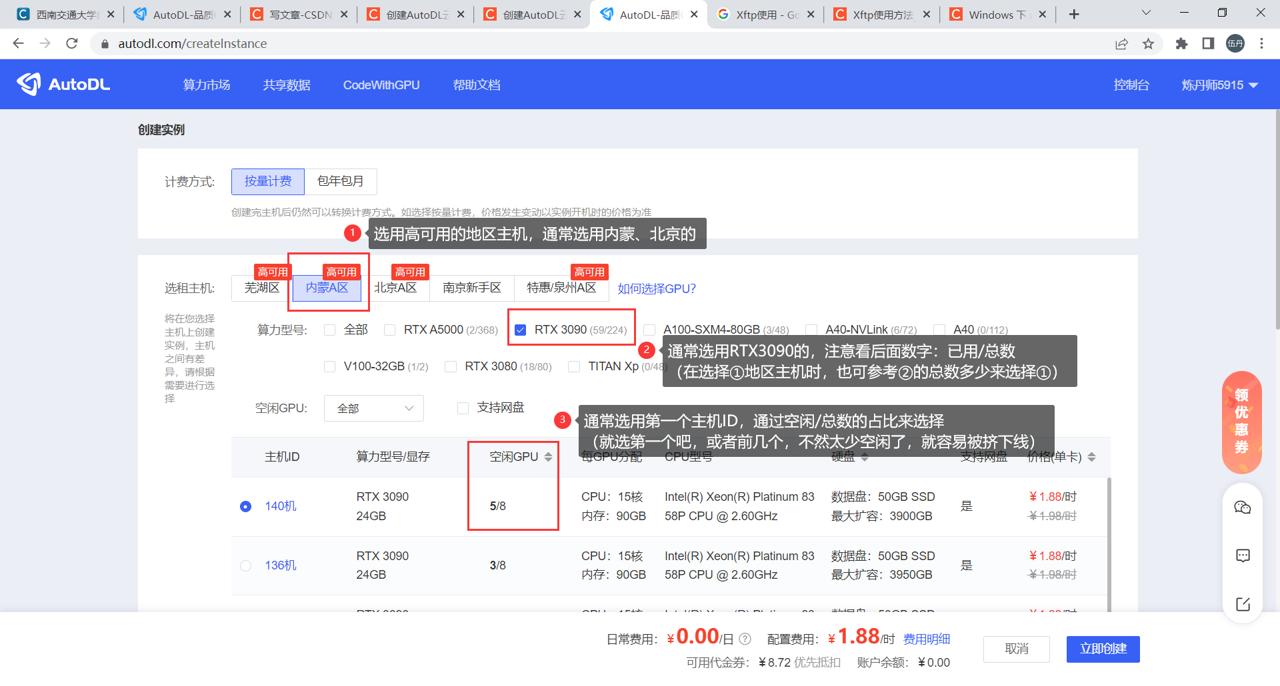Choose the 南京新手区 region
1280x686 pixels.
(472, 288)
